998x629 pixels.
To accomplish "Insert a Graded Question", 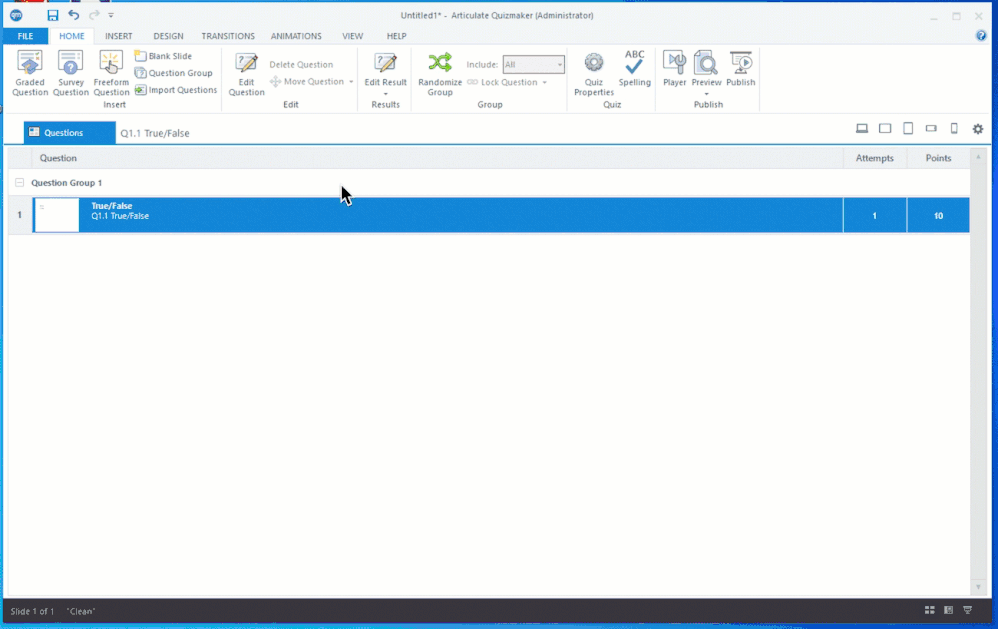I will tap(30, 73).
